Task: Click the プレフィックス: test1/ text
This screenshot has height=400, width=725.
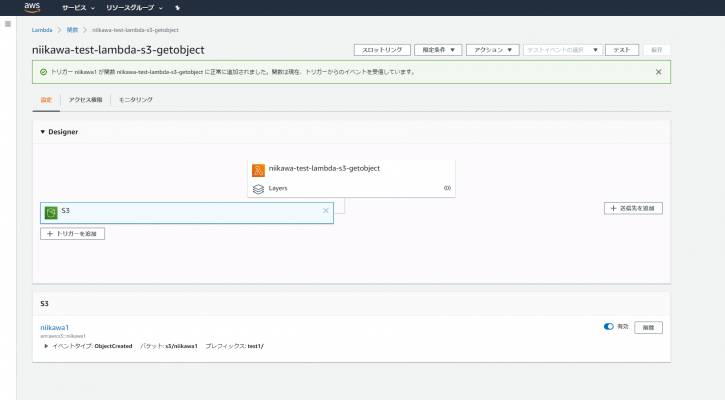Action: click(234, 346)
